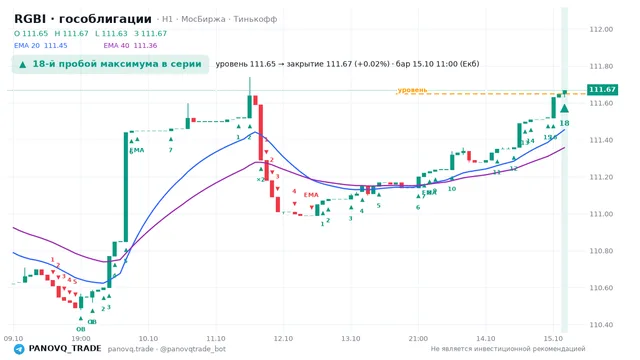Click the chart title 'RGBI · гособлигации'
The width and height of the screenshot is (640, 360).
[83, 19]
